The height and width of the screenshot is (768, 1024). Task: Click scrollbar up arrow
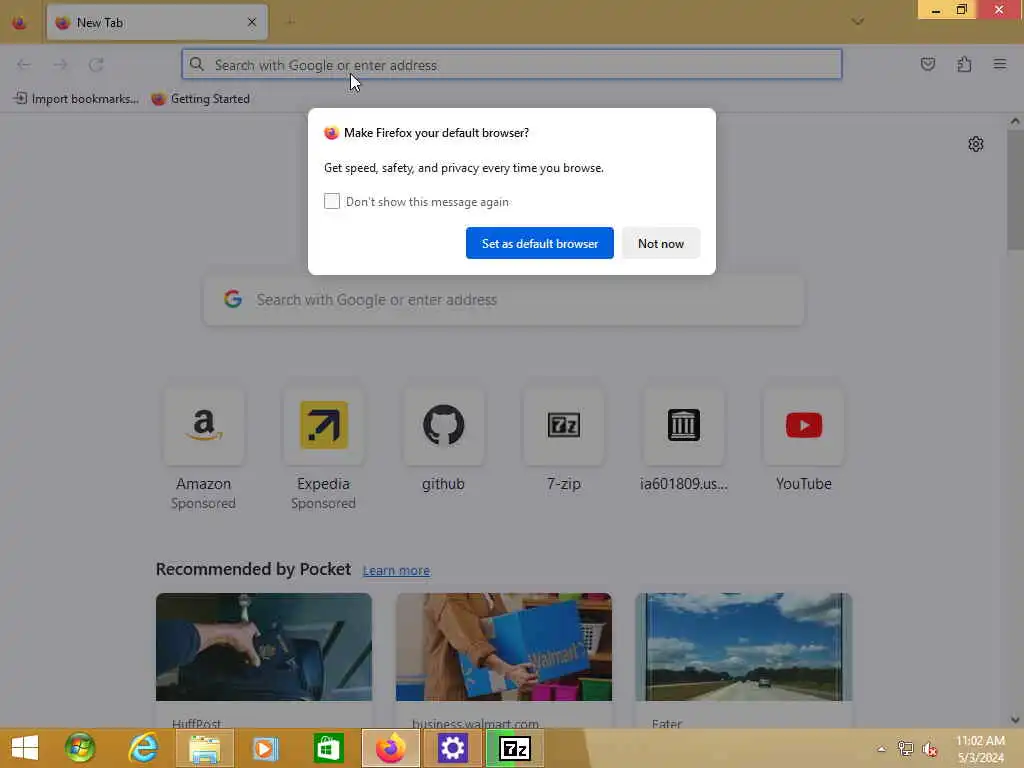point(1014,121)
